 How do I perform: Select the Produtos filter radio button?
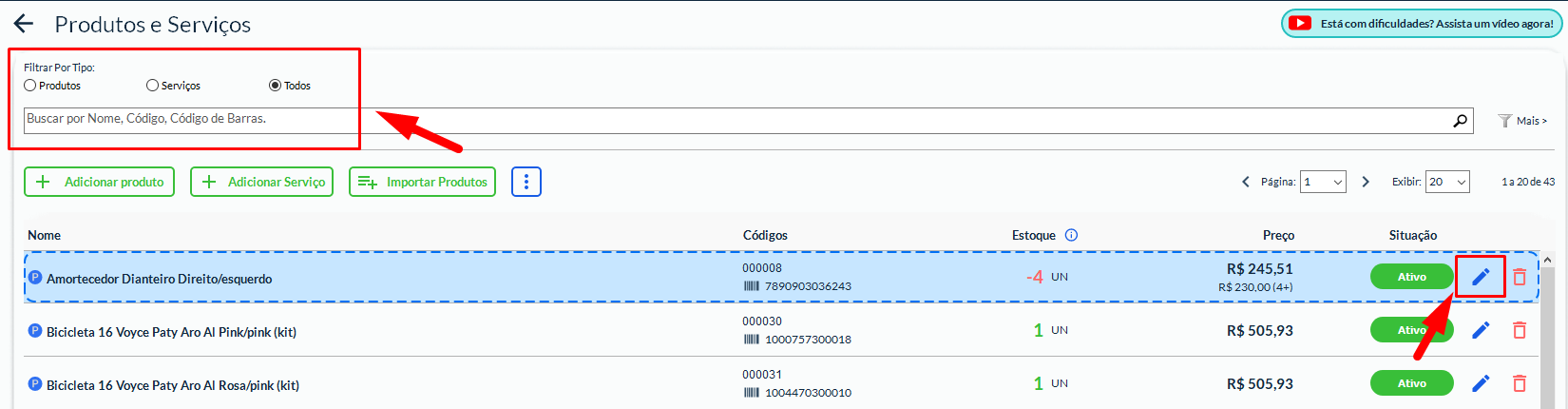point(30,86)
